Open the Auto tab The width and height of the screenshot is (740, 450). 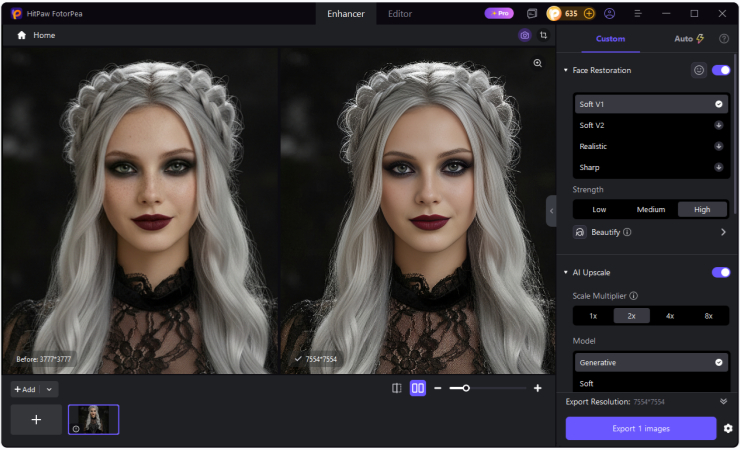click(689, 39)
